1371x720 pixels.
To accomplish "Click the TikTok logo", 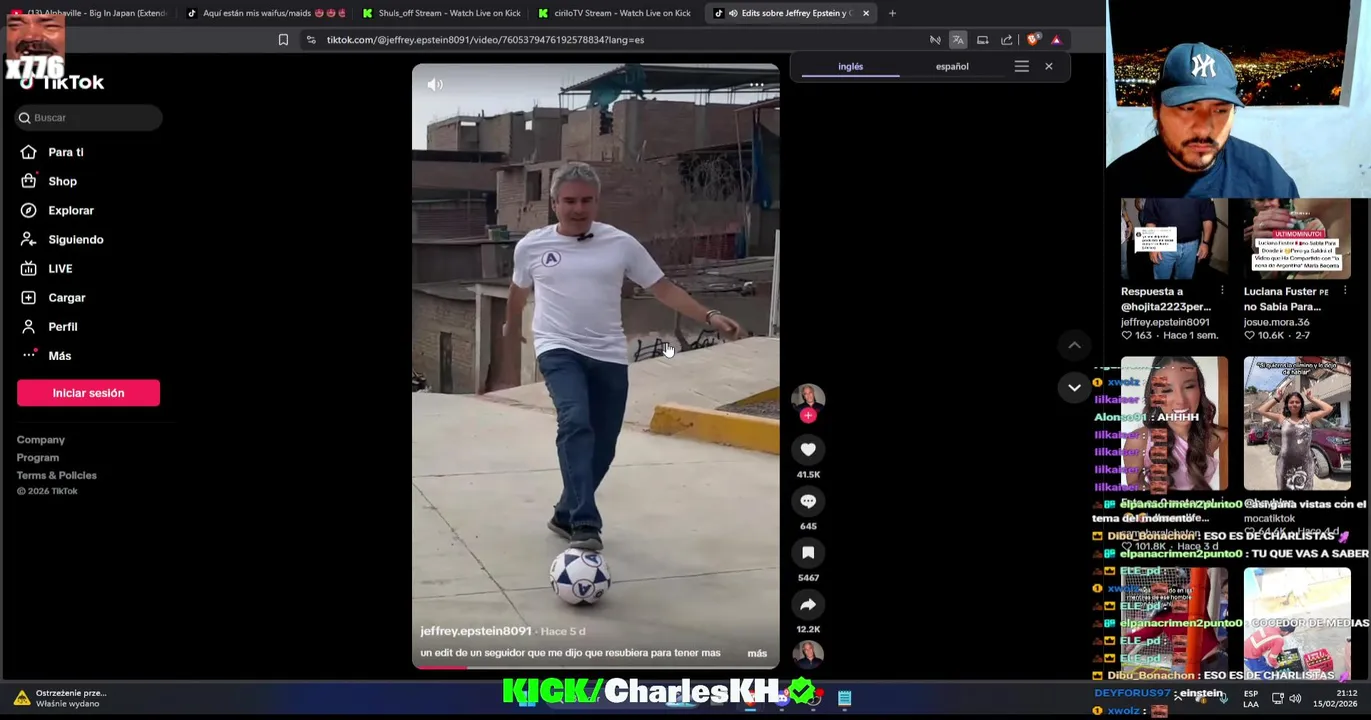I will [61, 82].
